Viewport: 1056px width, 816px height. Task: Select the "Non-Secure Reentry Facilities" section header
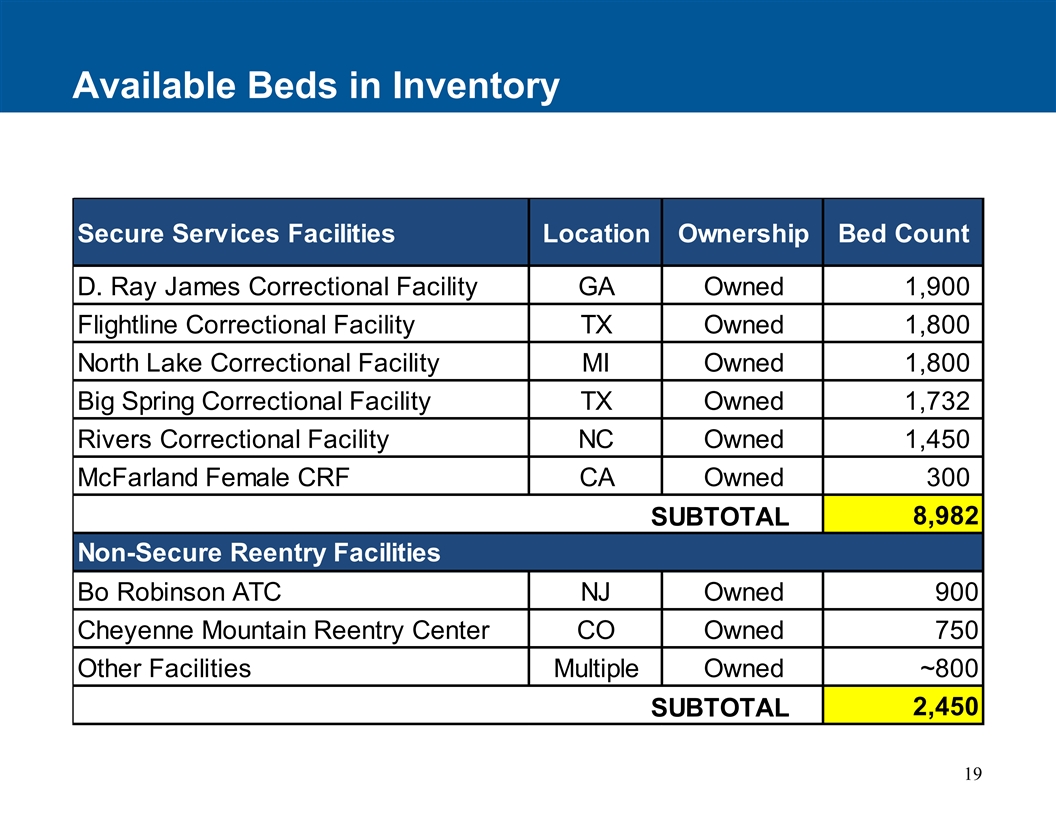coord(259,552)
